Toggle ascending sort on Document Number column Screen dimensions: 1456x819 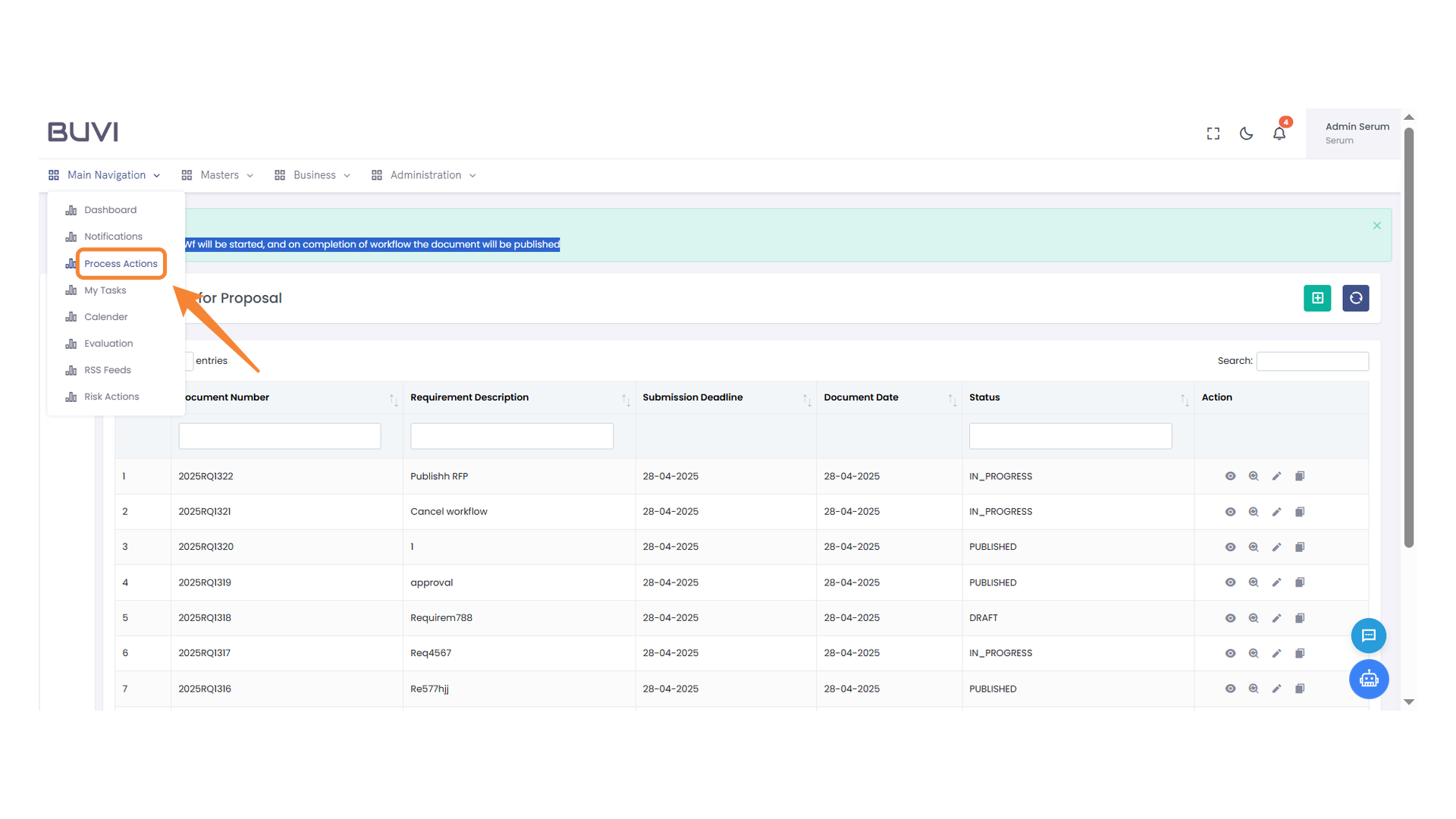[394, 397]
